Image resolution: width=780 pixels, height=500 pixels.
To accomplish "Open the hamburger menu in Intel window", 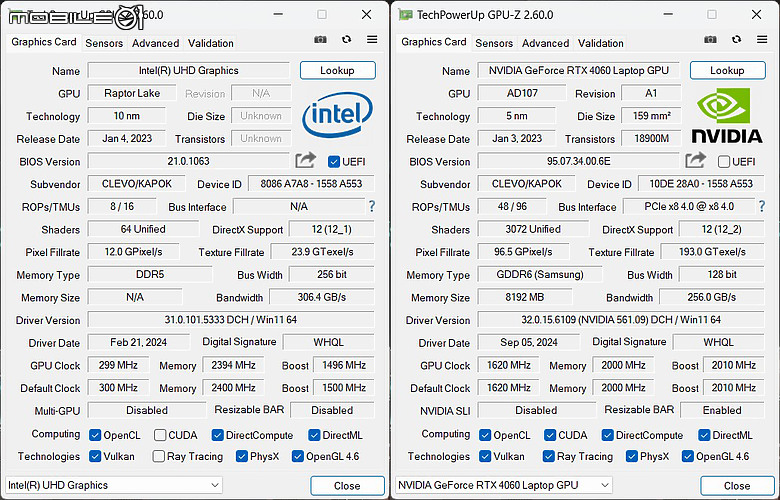I will point(372,39).
